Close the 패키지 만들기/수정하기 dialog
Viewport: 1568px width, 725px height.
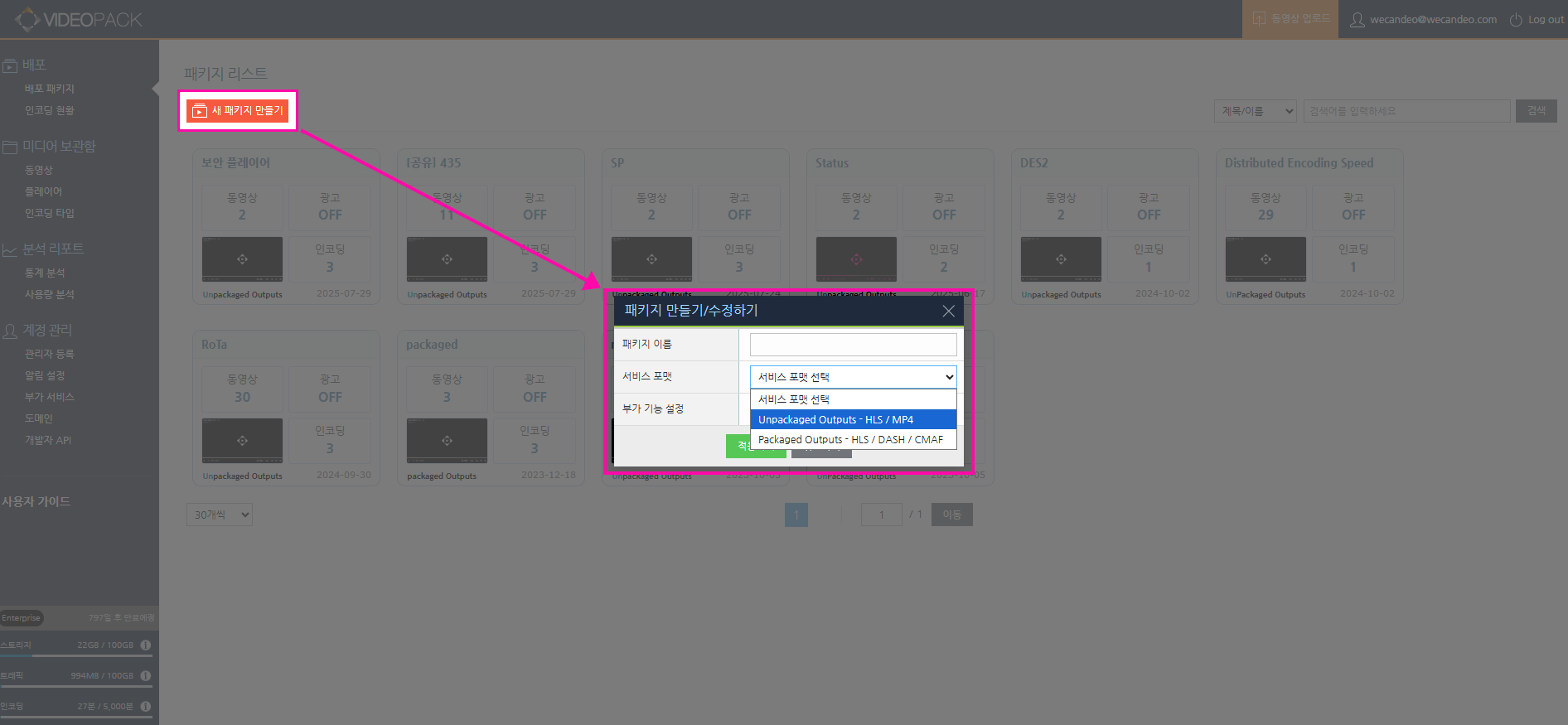(x=949, y=311)
